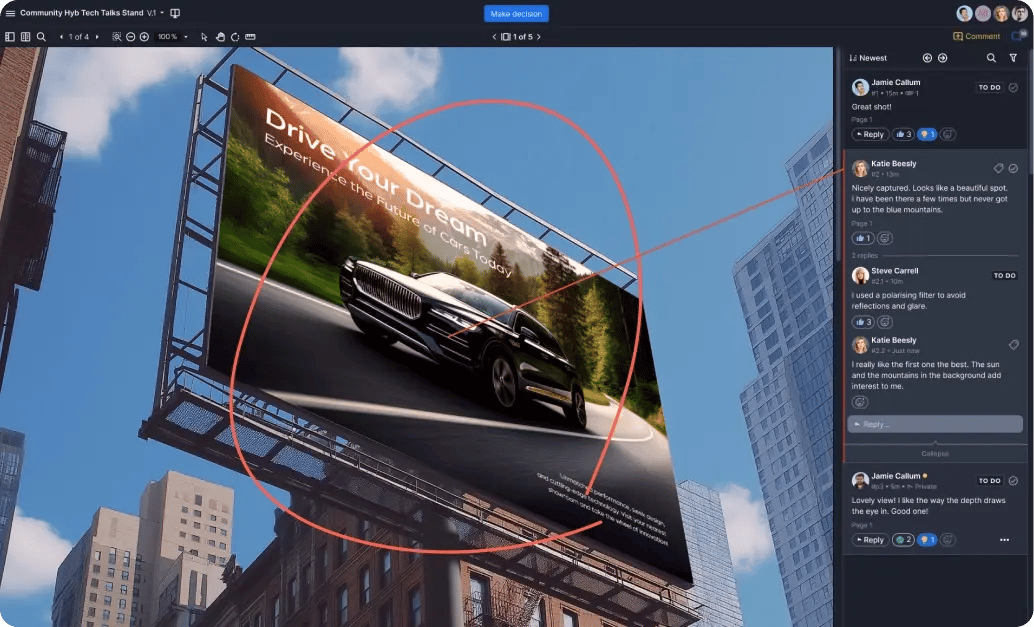
Task: Select the pointer cursor tool
Action: (x=204, y=37)
